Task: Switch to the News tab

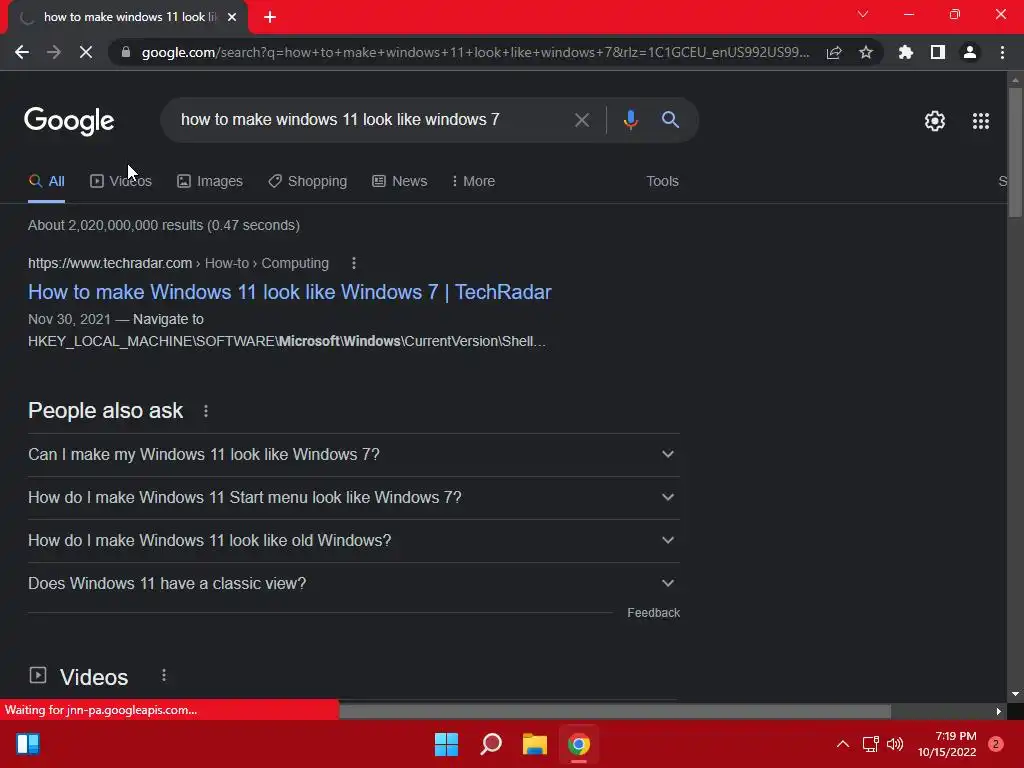Action: coord(400,182)
